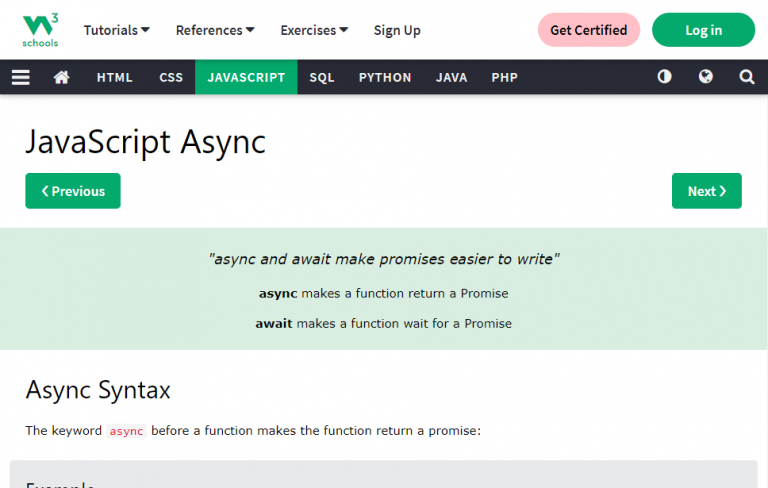This screenshot has width=768, height=488.
Task: Switch to the PYTHON tab
Action: click(x=385, y=77)
